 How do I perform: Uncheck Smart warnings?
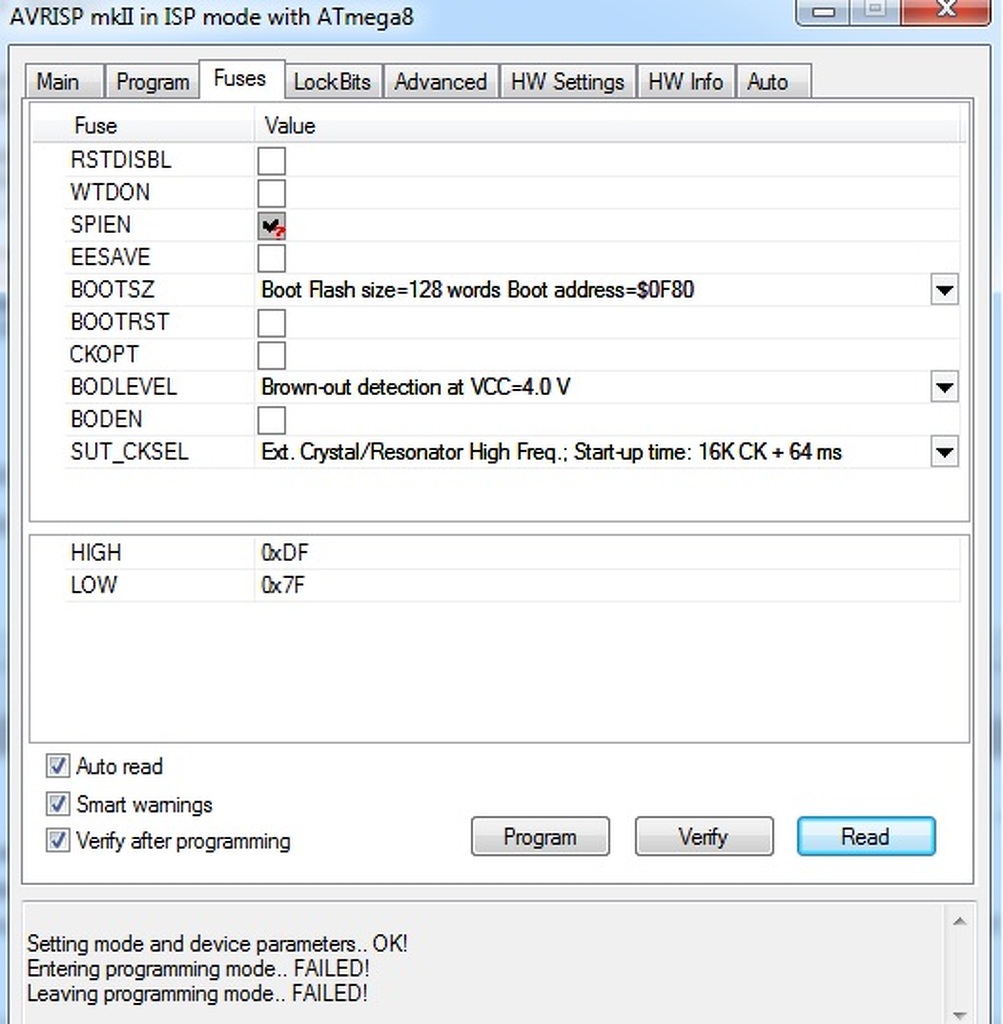pos(57,804)
